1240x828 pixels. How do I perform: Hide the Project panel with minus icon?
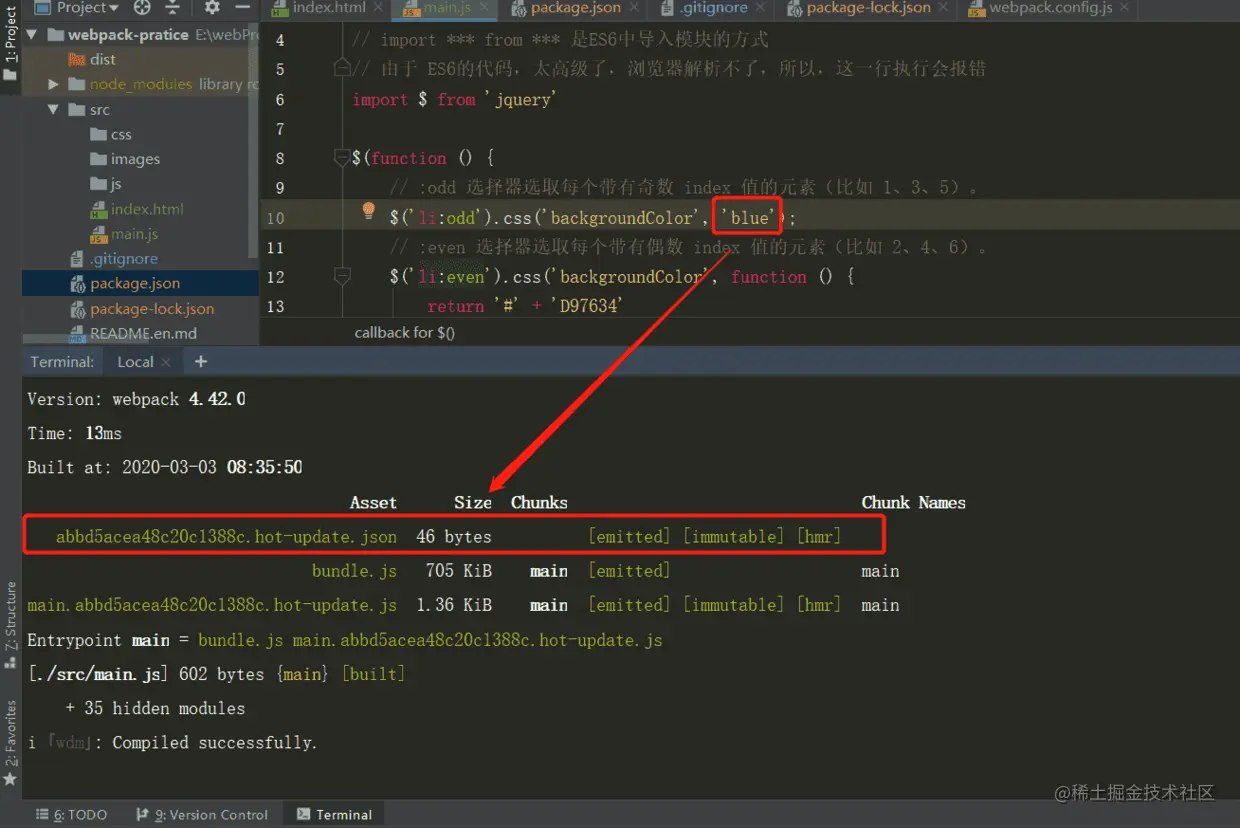[x=241, y=8]
